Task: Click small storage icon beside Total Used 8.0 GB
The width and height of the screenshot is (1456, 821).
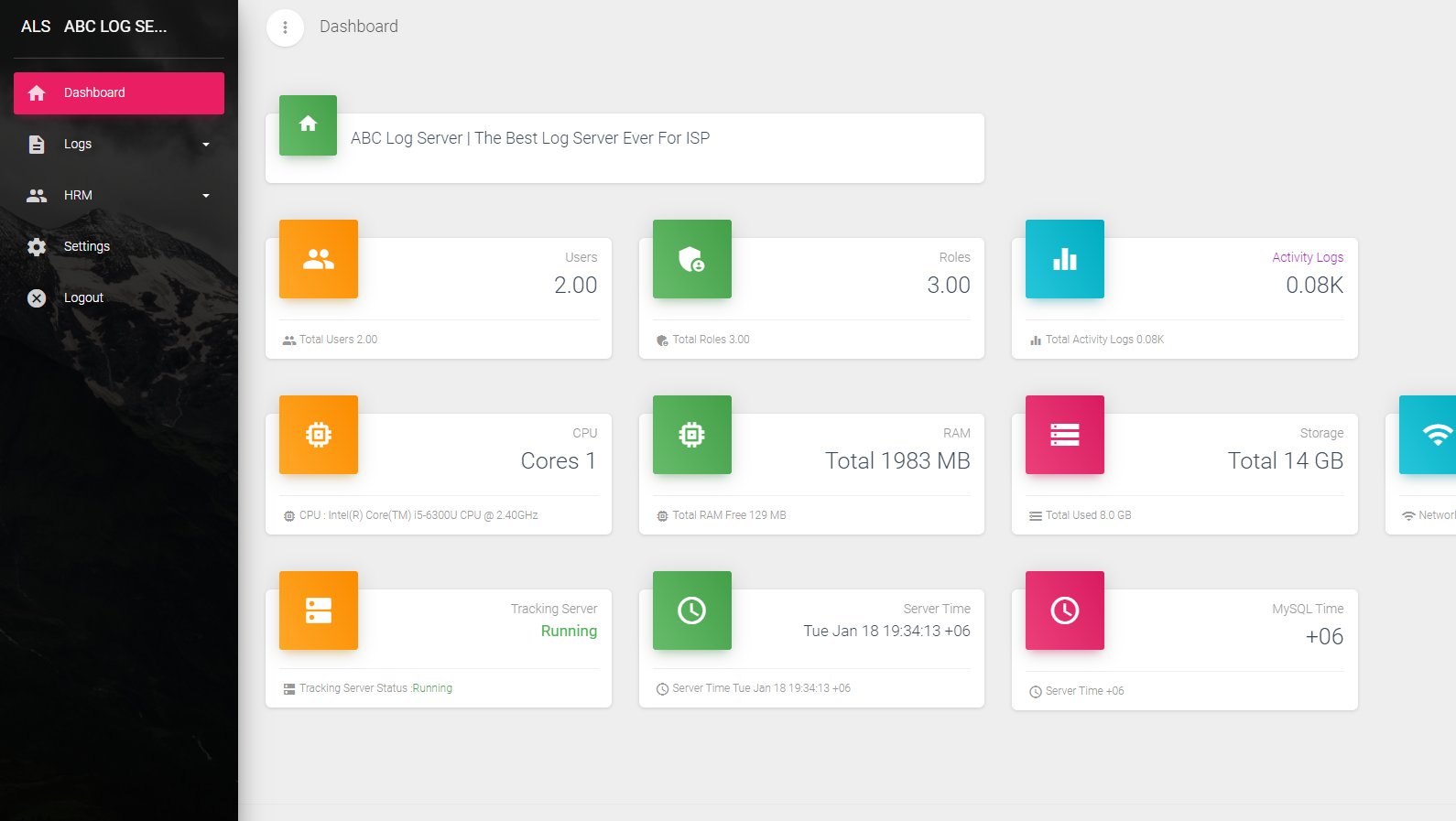Action: pyautogui.click(x=1036, y=516)
